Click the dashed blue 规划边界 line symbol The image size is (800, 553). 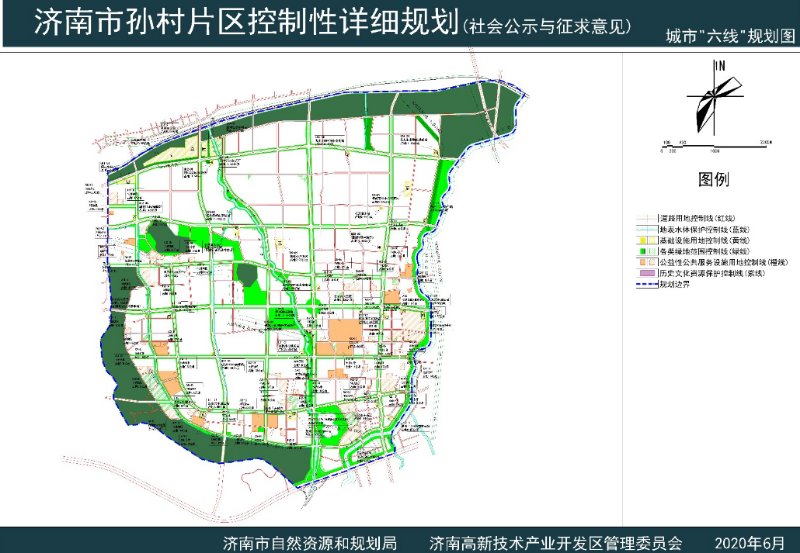coord(648,283)
